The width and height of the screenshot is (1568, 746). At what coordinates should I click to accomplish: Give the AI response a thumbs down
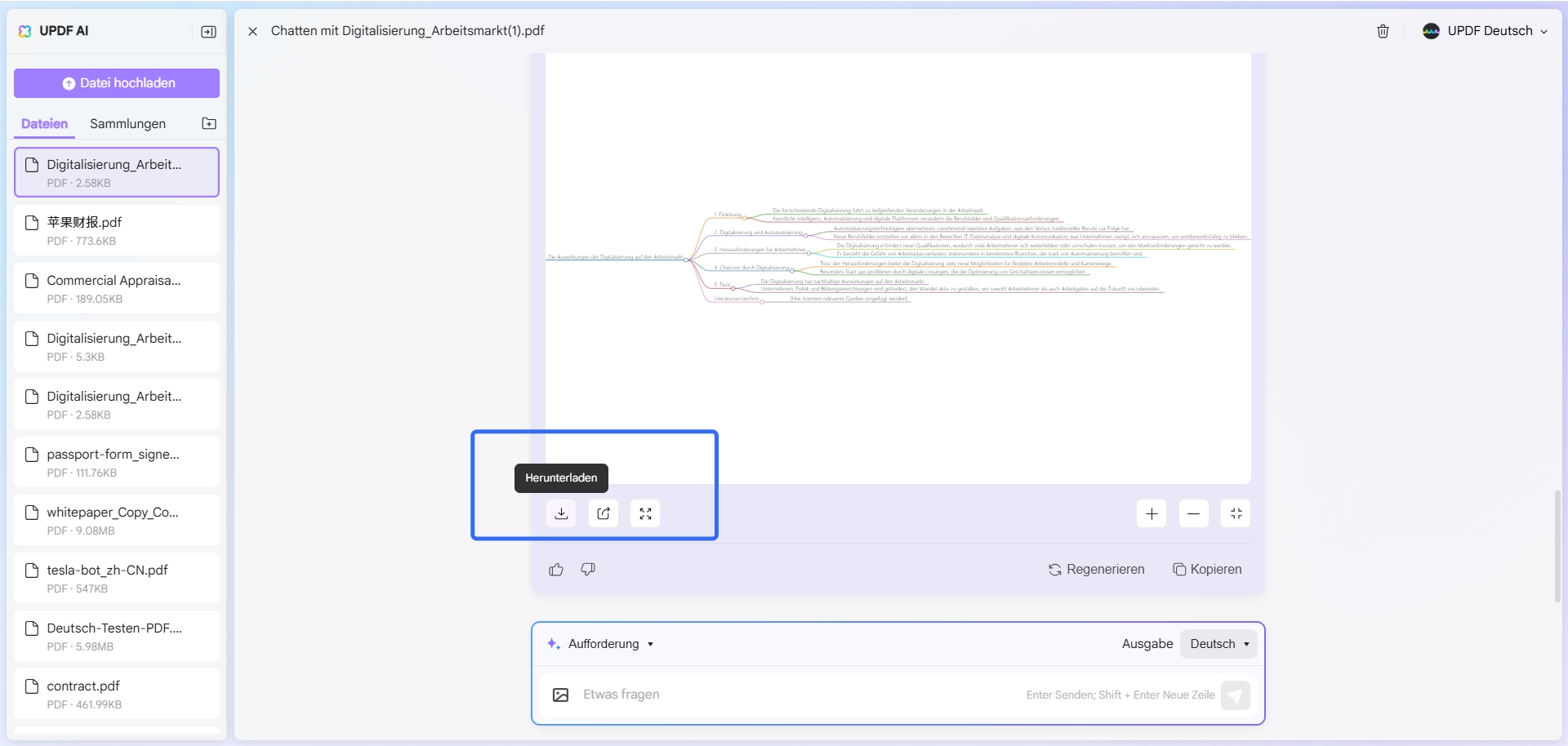coord(587,569)
